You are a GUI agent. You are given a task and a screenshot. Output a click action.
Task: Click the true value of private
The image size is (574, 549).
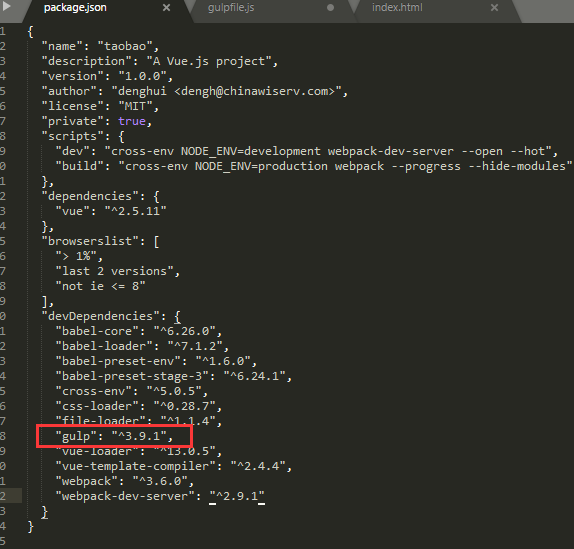[132, 121]
